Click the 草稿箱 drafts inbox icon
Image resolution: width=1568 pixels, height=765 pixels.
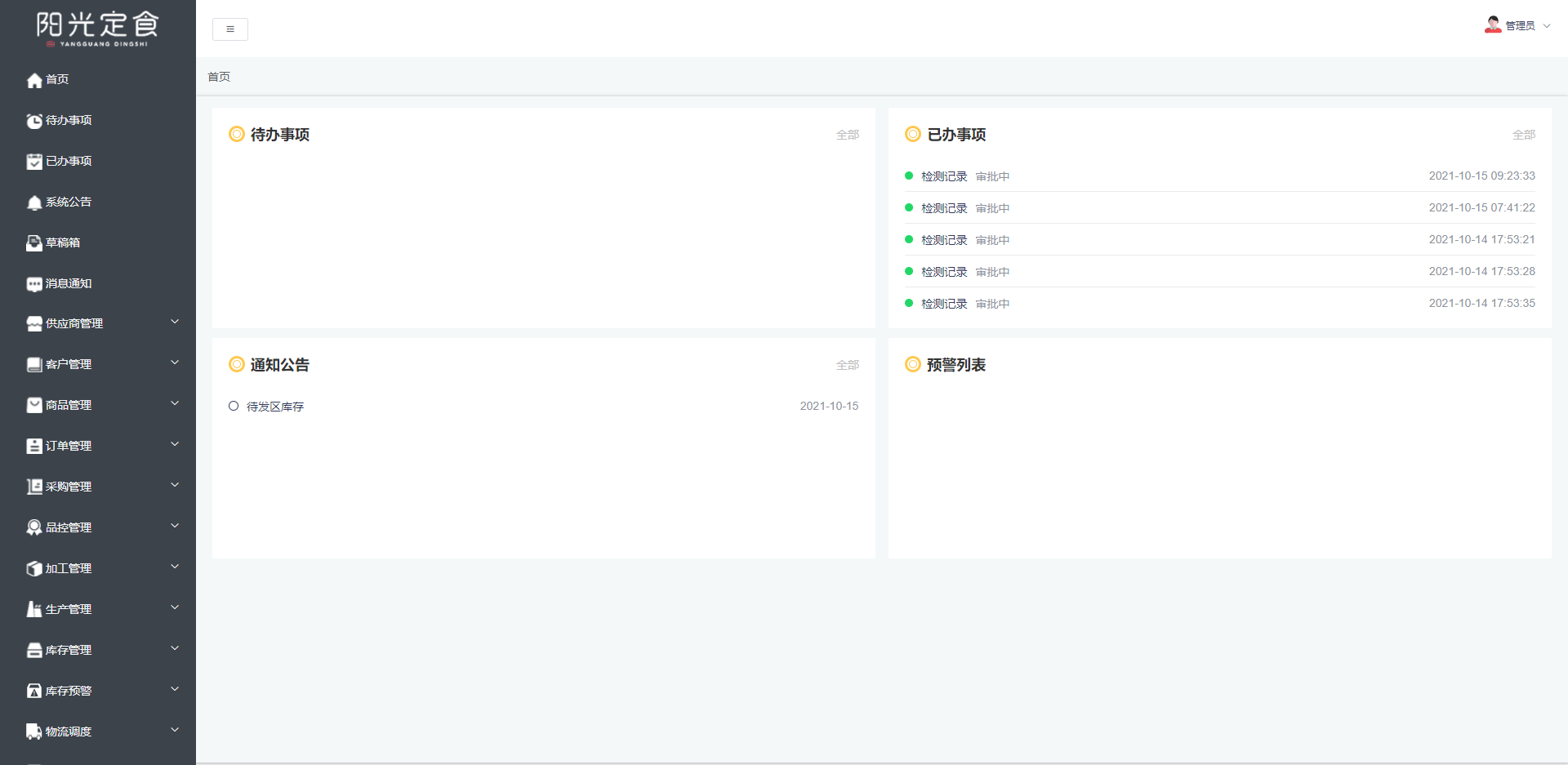click(x=34, y=243)
